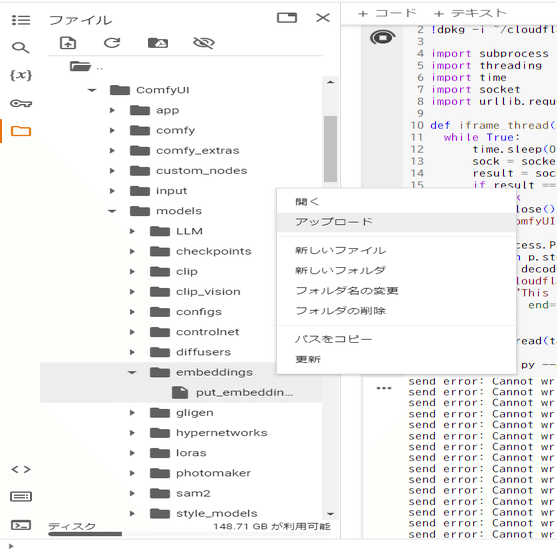Viewport: 557px width, 557px height.
Task: Open the table of contents sidebar icon
Action: pyautogui.click(x=21, y=20)
